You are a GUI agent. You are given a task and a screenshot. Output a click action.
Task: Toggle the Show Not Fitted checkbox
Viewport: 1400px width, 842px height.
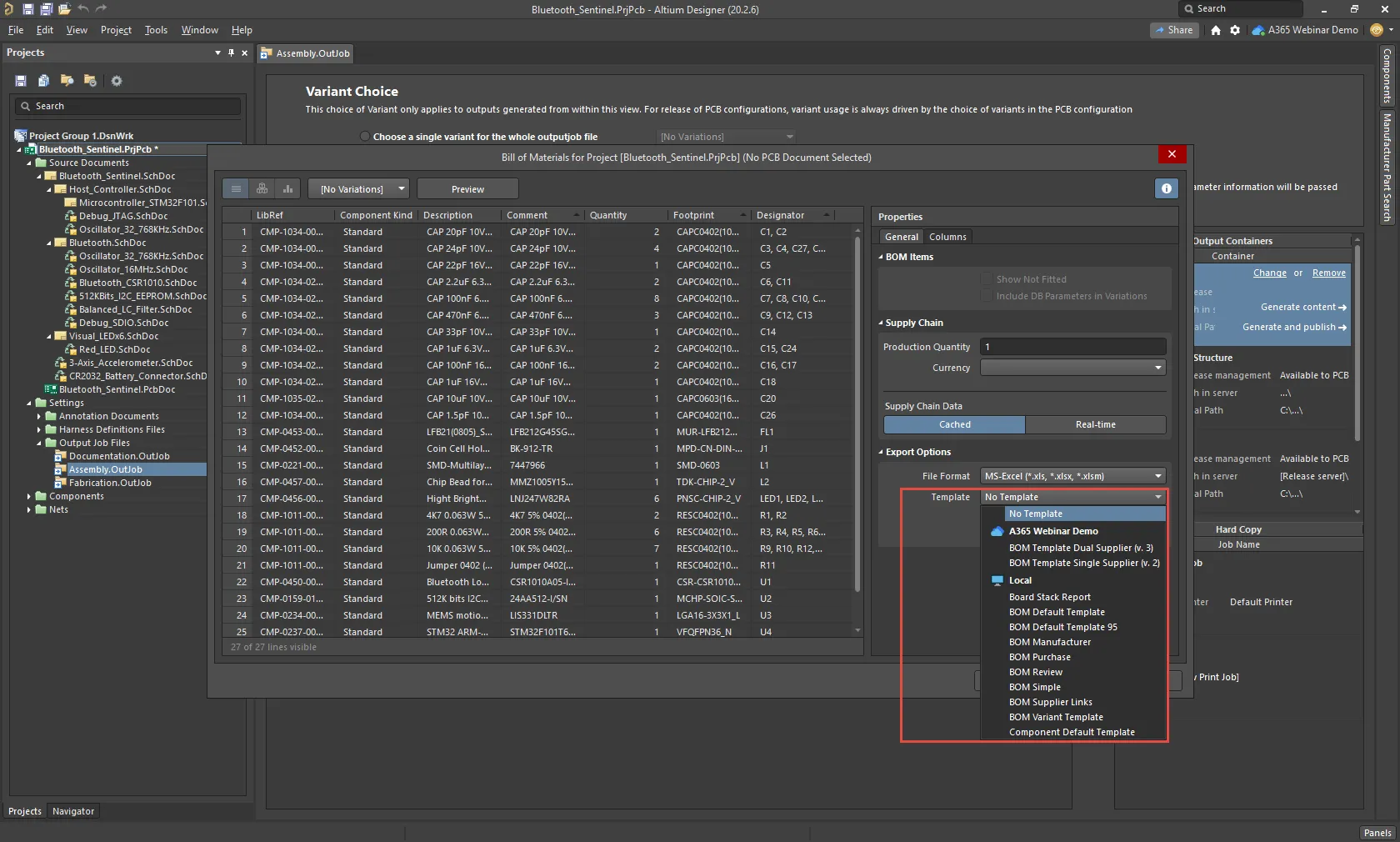tap(987, 279)
